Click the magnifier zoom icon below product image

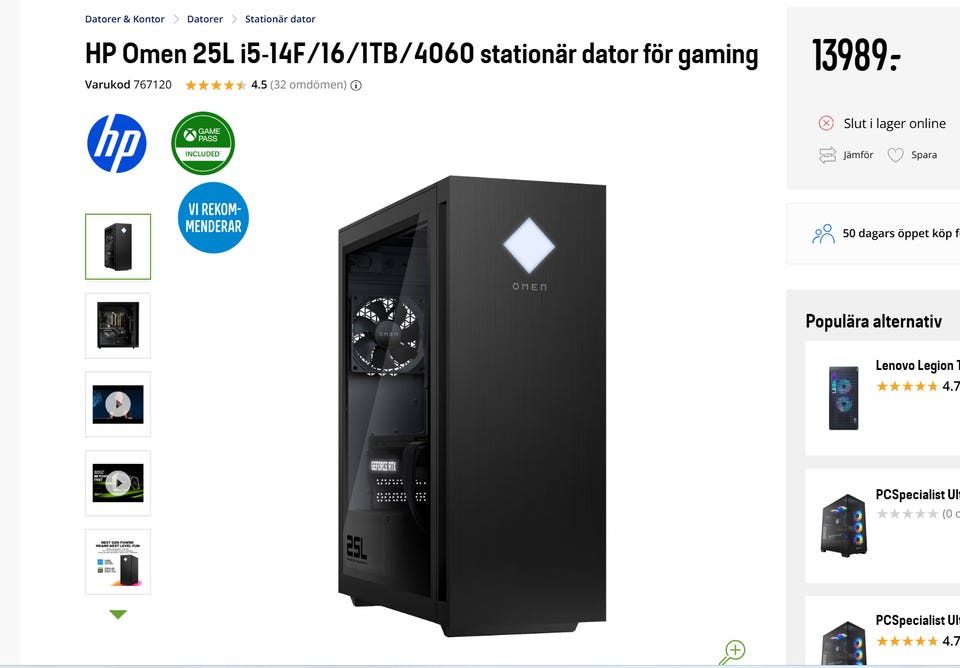(x=732, y=652)
